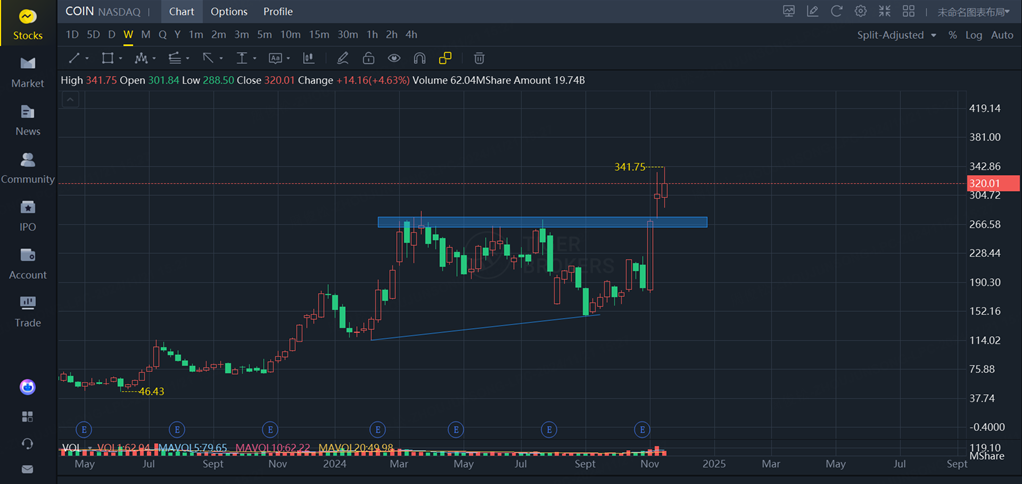Image resolution: width=1022 pixels, height=484 pixels.
Task: Select the W weekly timeframe
Action: 128,35
